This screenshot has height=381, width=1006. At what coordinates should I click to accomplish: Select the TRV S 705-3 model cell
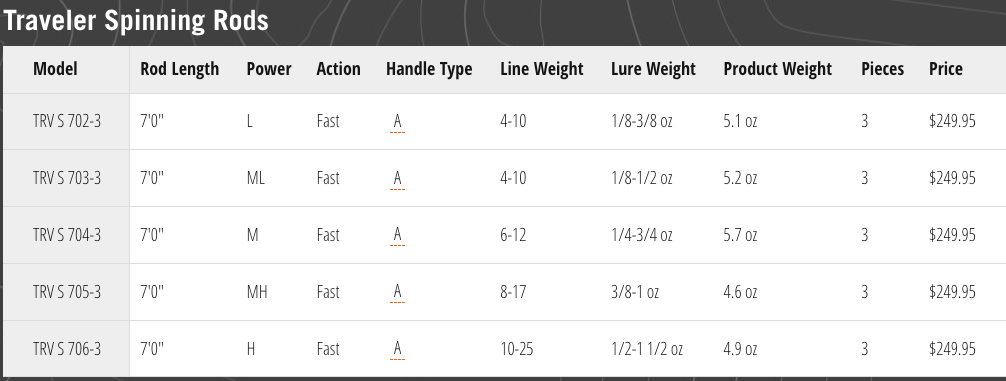pyautogui.click(x=67, y=292)
